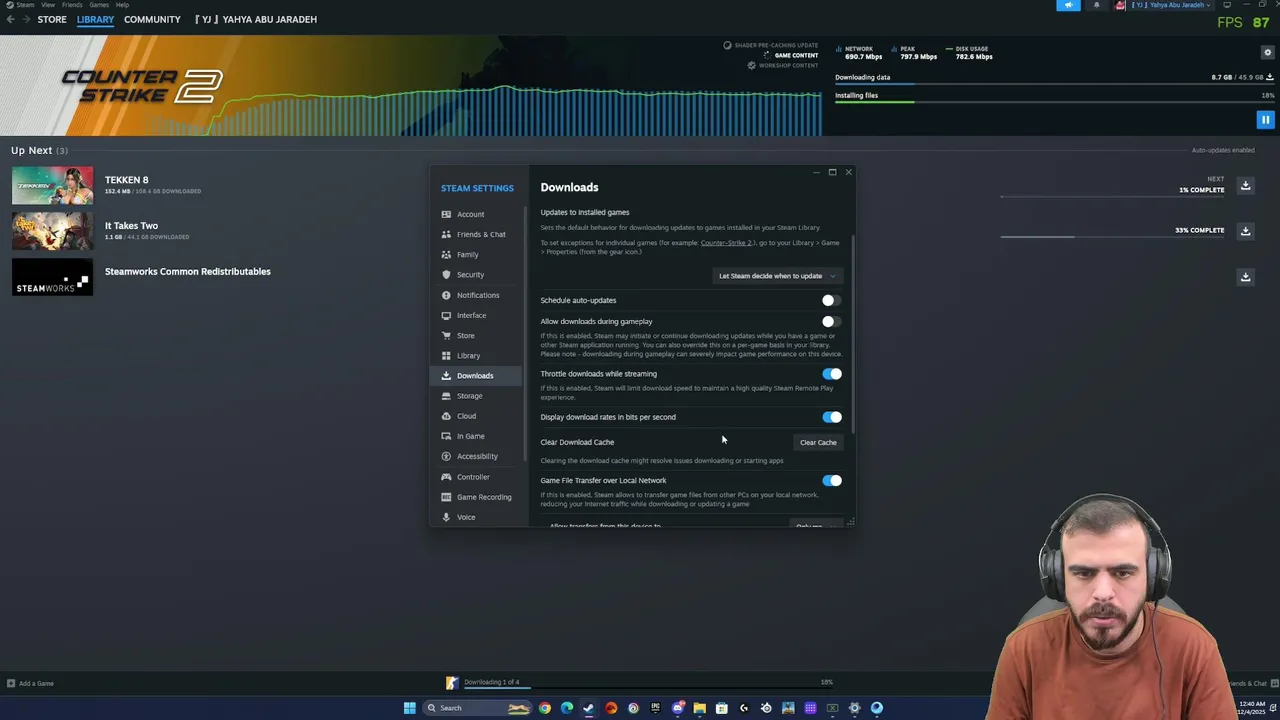Open Account settings in sidebar
The image size is (1280, 720).
click(x=475, y=214)
